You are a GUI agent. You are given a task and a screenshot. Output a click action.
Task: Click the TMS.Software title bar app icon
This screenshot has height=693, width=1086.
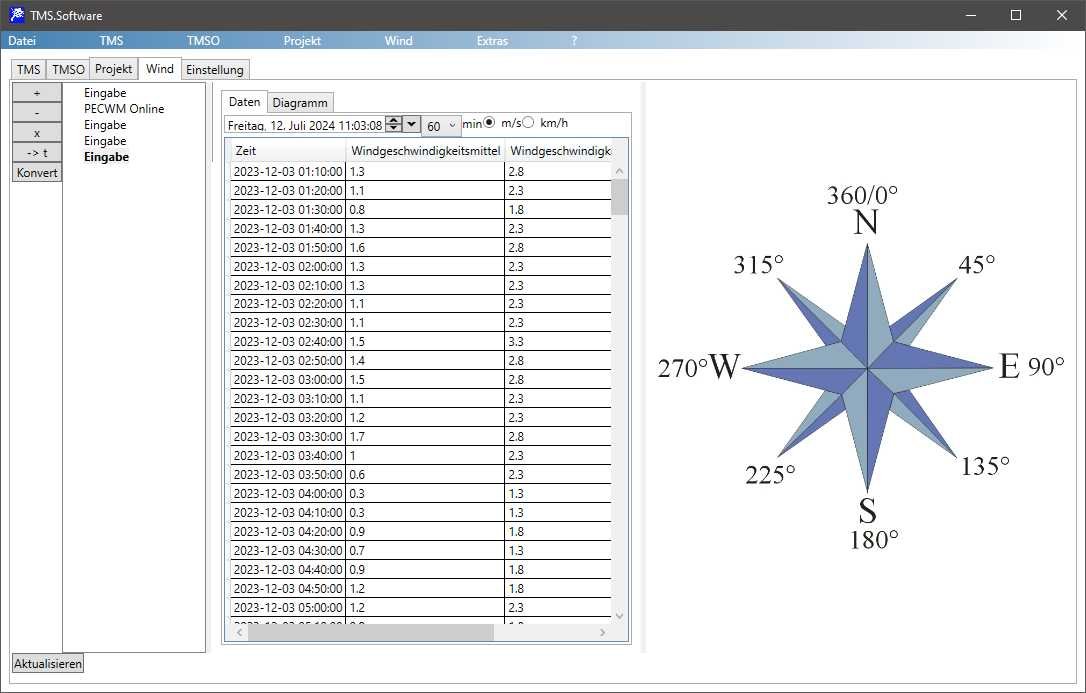(17, 15)
